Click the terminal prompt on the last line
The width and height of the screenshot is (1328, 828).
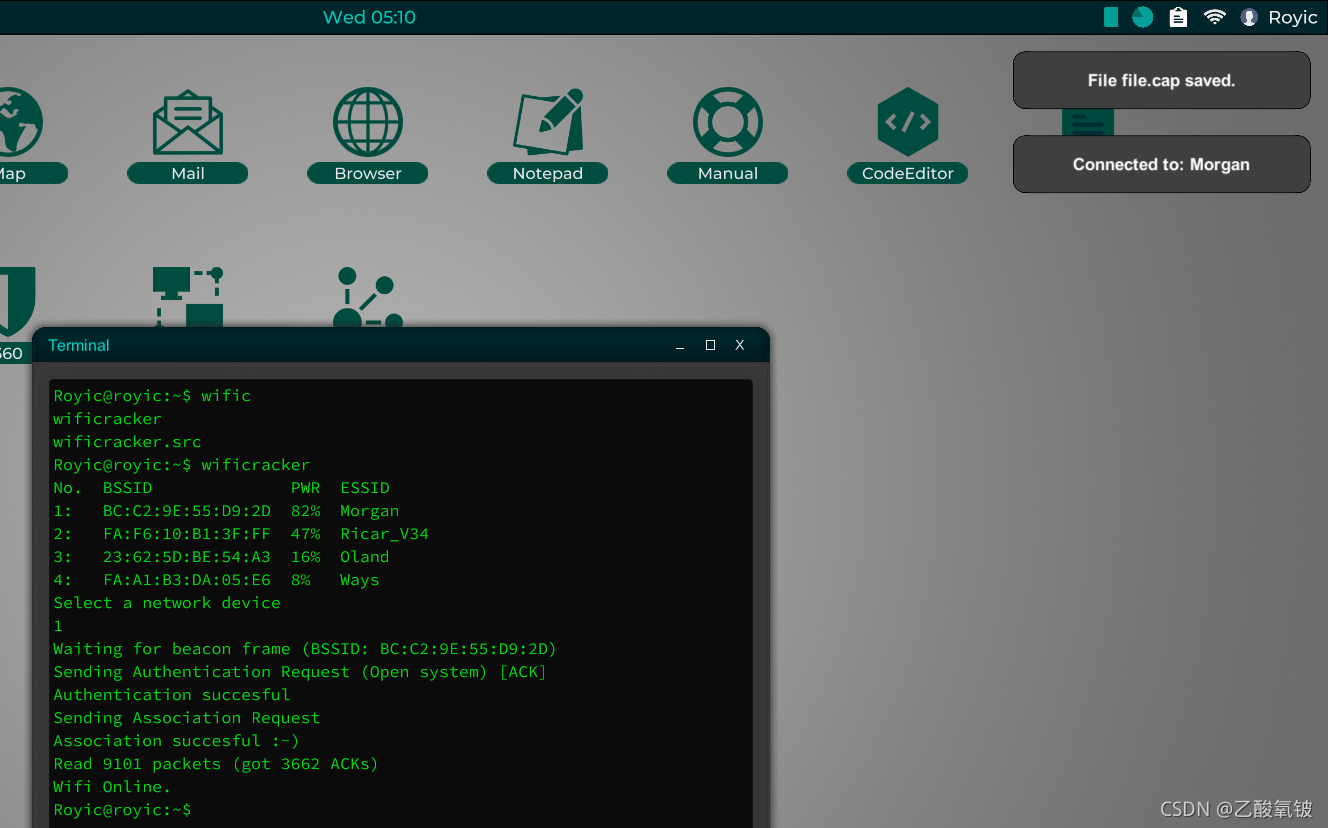[x=122, y=810]
